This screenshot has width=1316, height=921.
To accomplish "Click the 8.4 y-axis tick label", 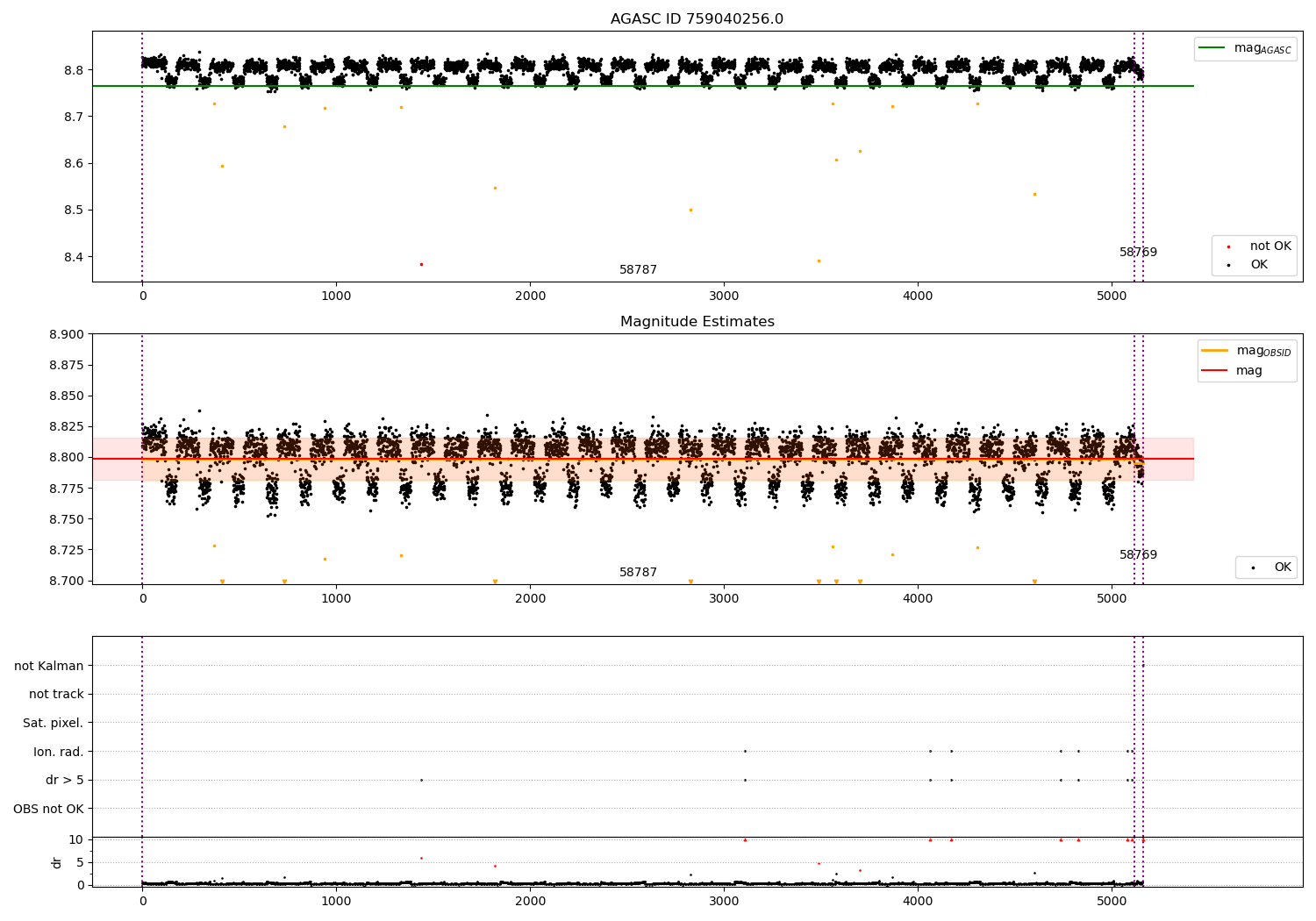I will coord(75,257).
